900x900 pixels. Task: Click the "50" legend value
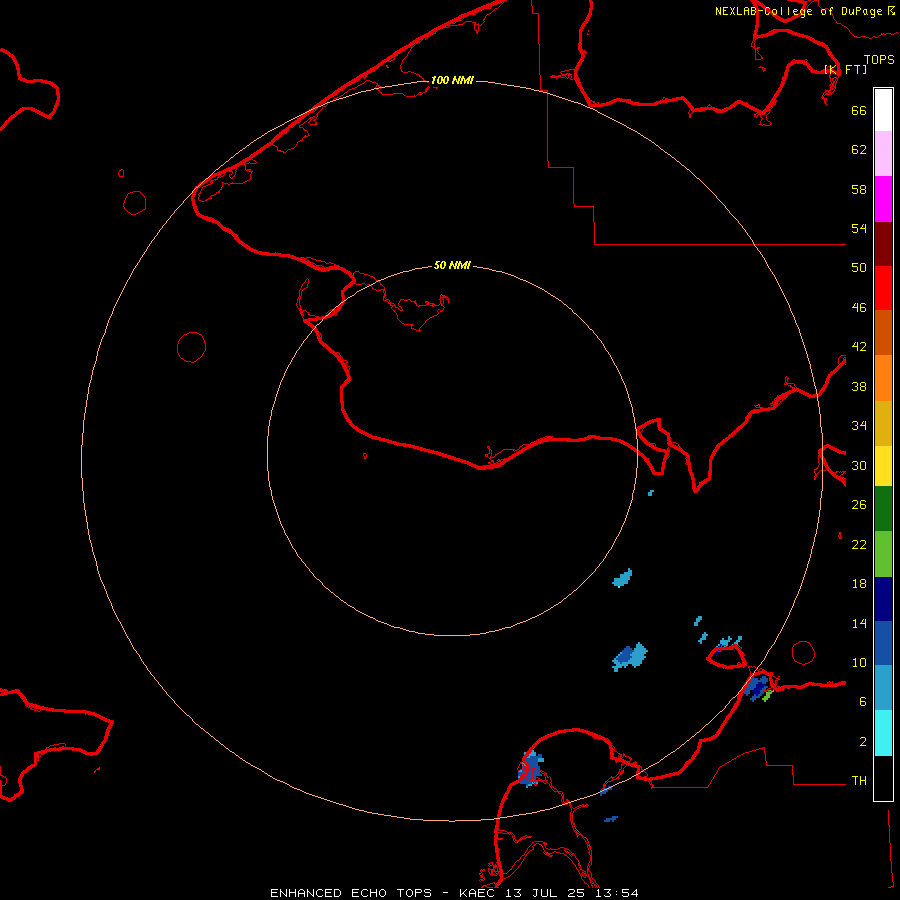tap(859, 268)
